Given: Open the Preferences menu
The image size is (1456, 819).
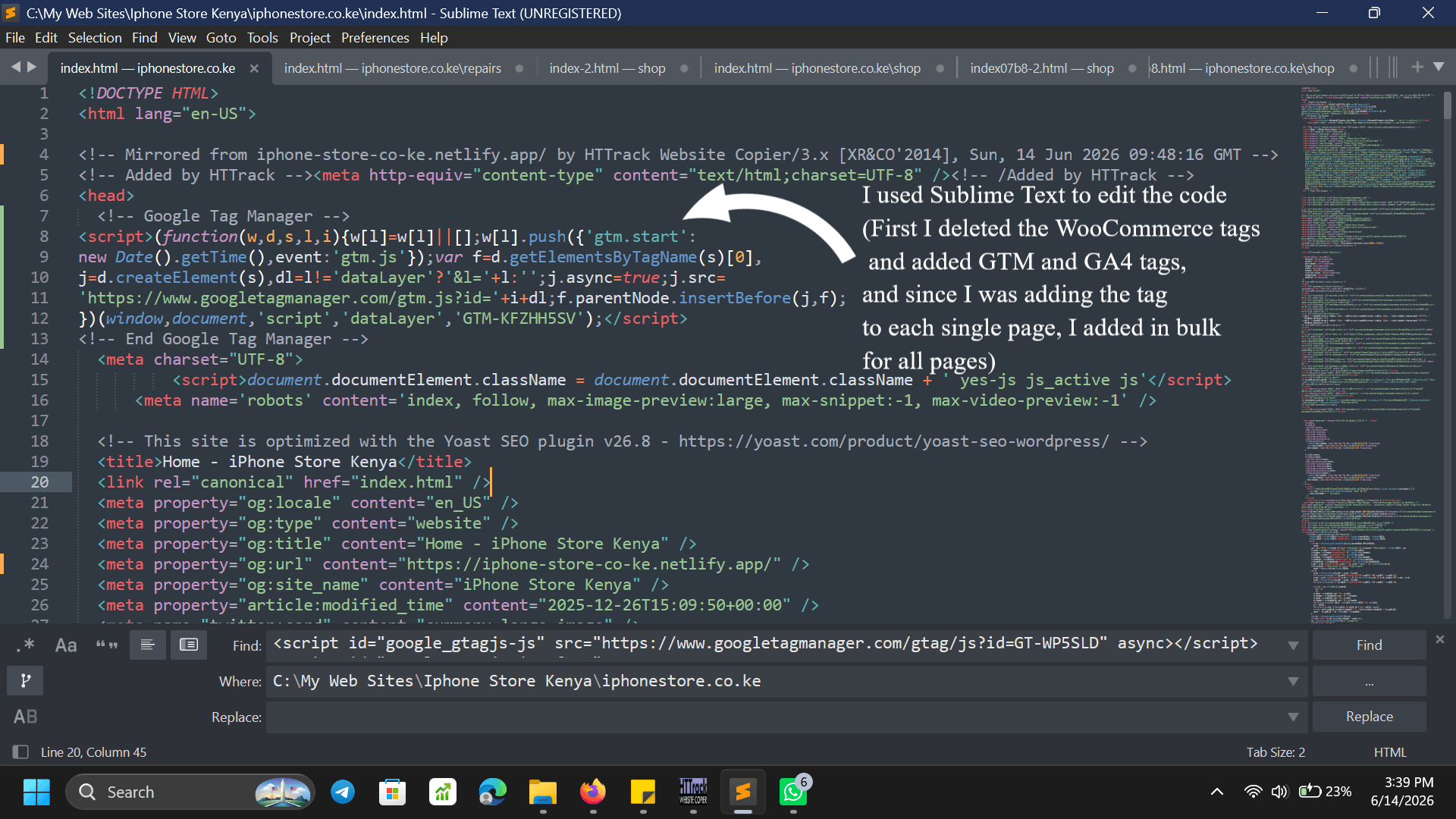Looking at the screenshot, I should tap(375, 37).
